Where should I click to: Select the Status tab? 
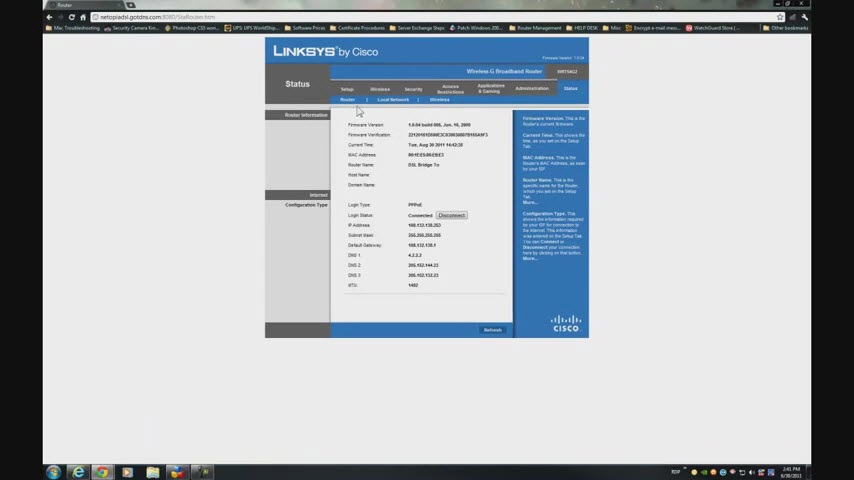570,88
